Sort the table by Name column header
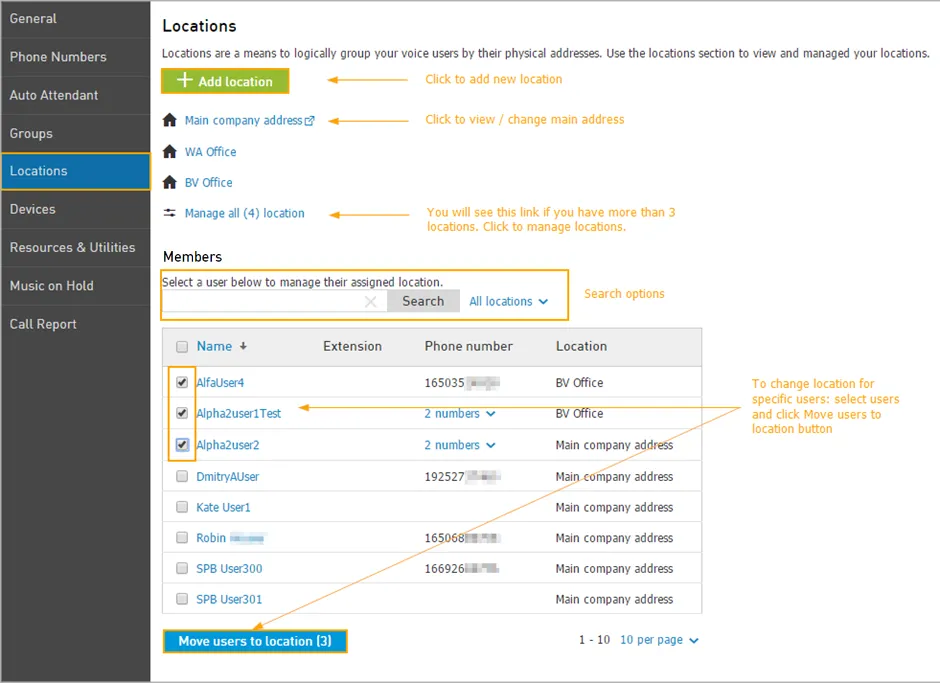Screen dimensions: 940x683 click(x=214, y=346)
